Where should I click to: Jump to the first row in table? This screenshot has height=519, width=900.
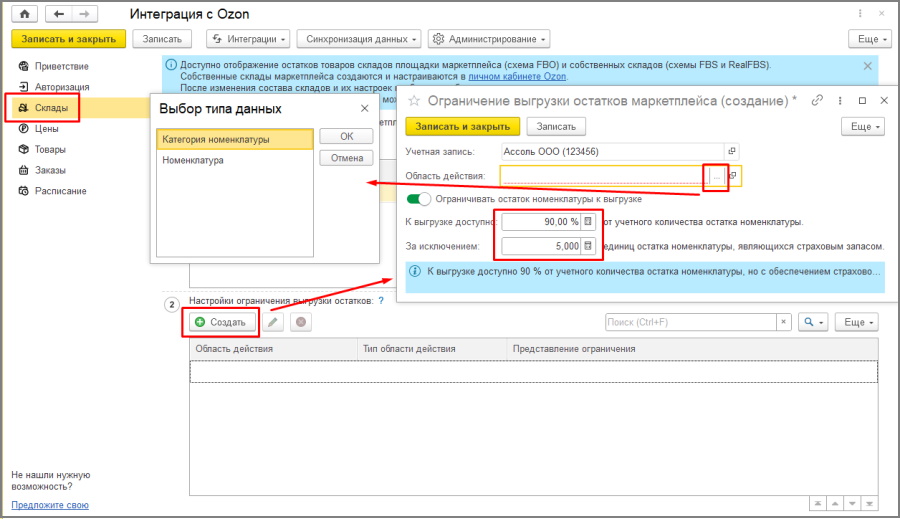tap(817, 503)
